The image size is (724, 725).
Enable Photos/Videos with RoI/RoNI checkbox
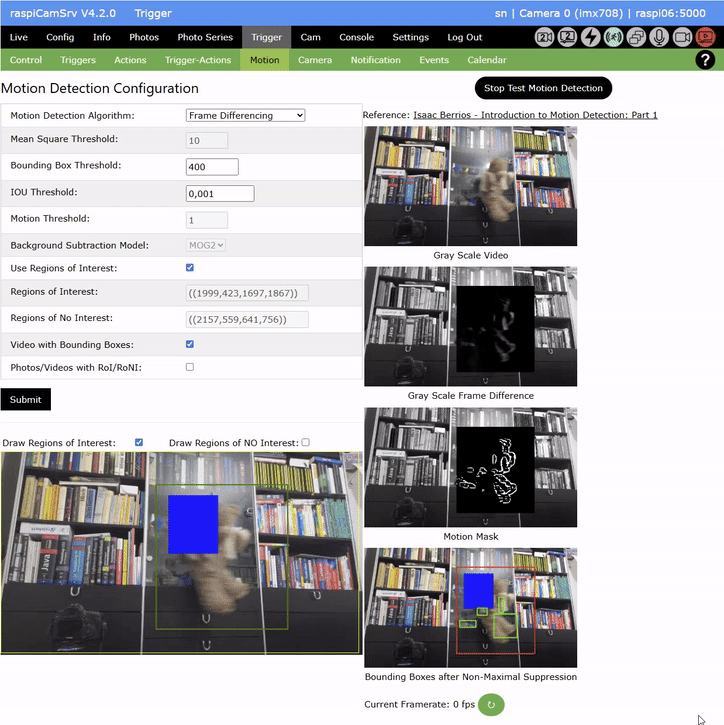[190, 367]
